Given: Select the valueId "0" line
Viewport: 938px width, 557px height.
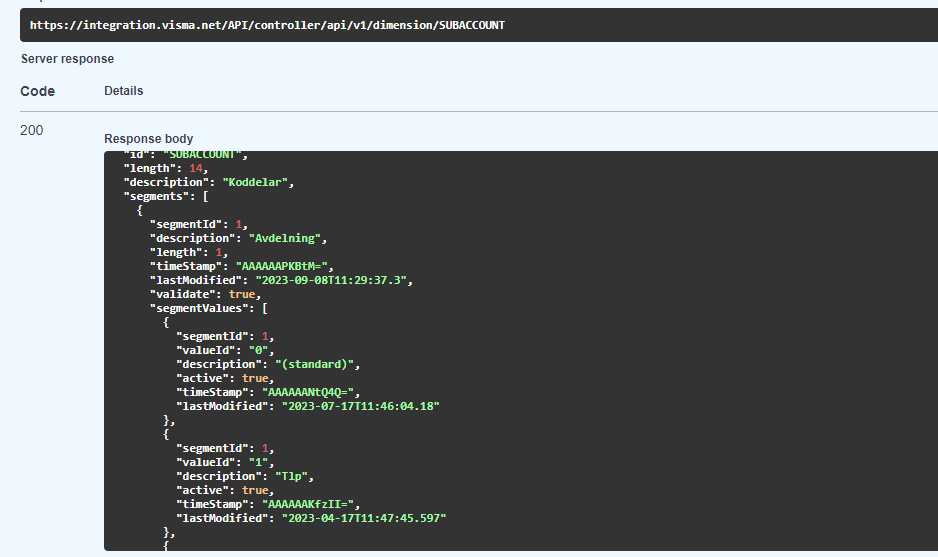Looking at the screenshot, I should pos(225,350).
